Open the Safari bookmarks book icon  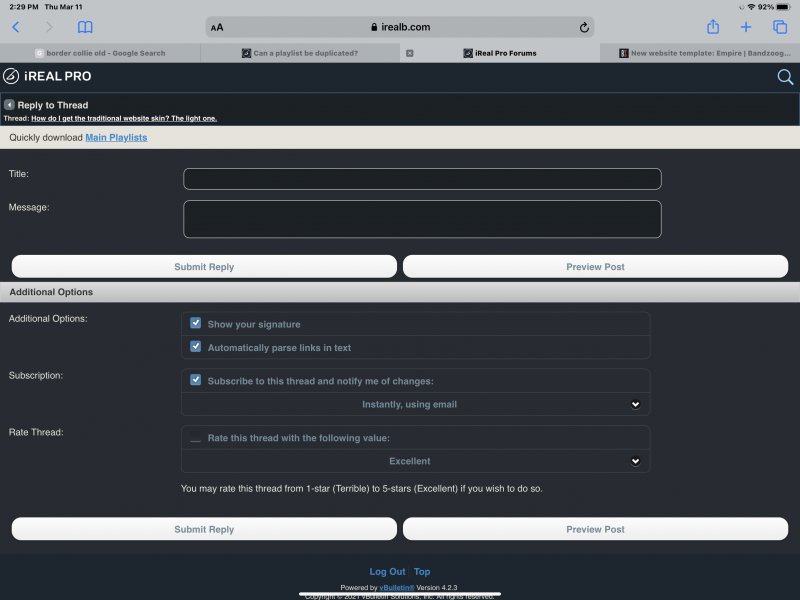click(85, 27)
